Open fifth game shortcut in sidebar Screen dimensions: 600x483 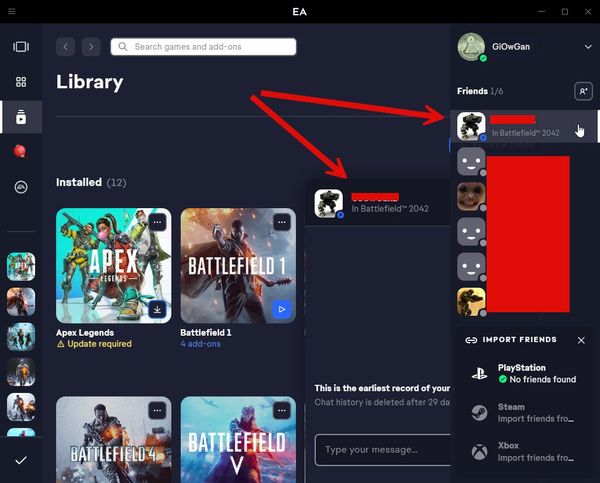point(21,407)
